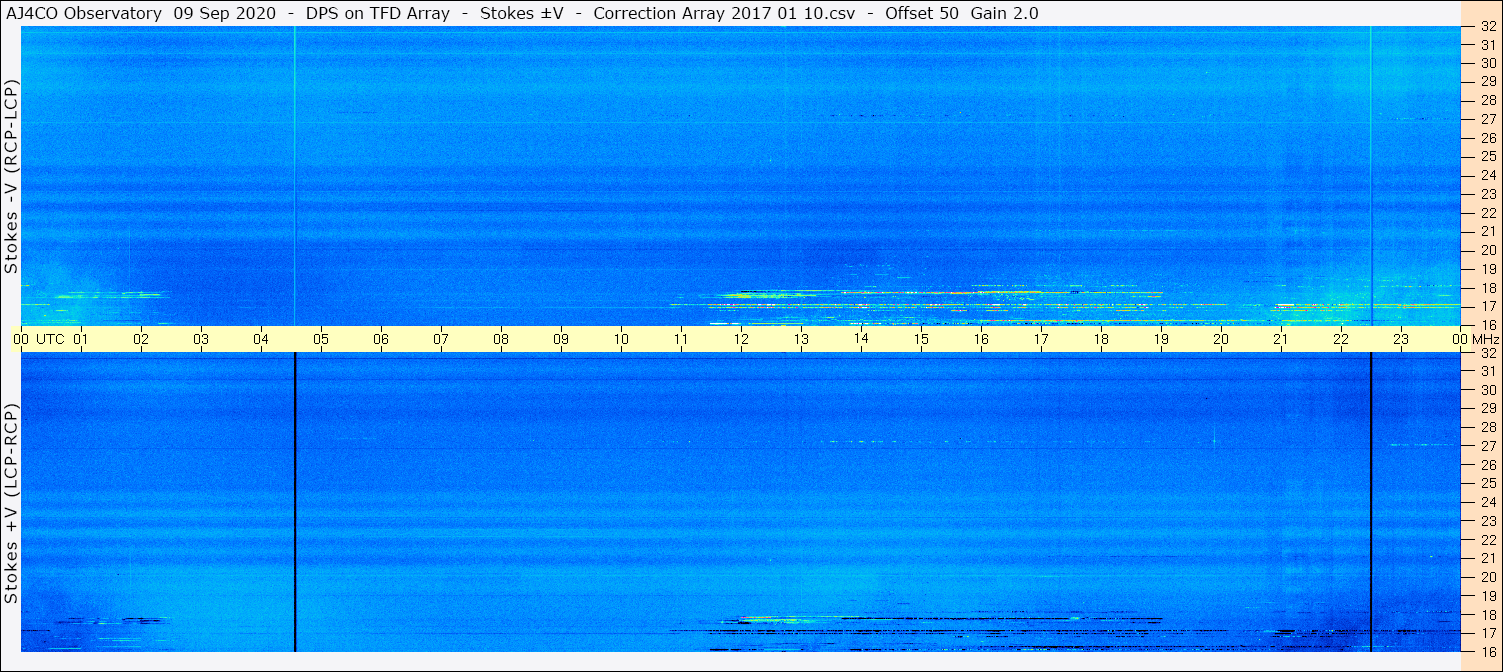Viewport: 1503px width, 672px height.
Task: Click the Offset 50 Gain 2.0 header text
Action: click(962, 13)
